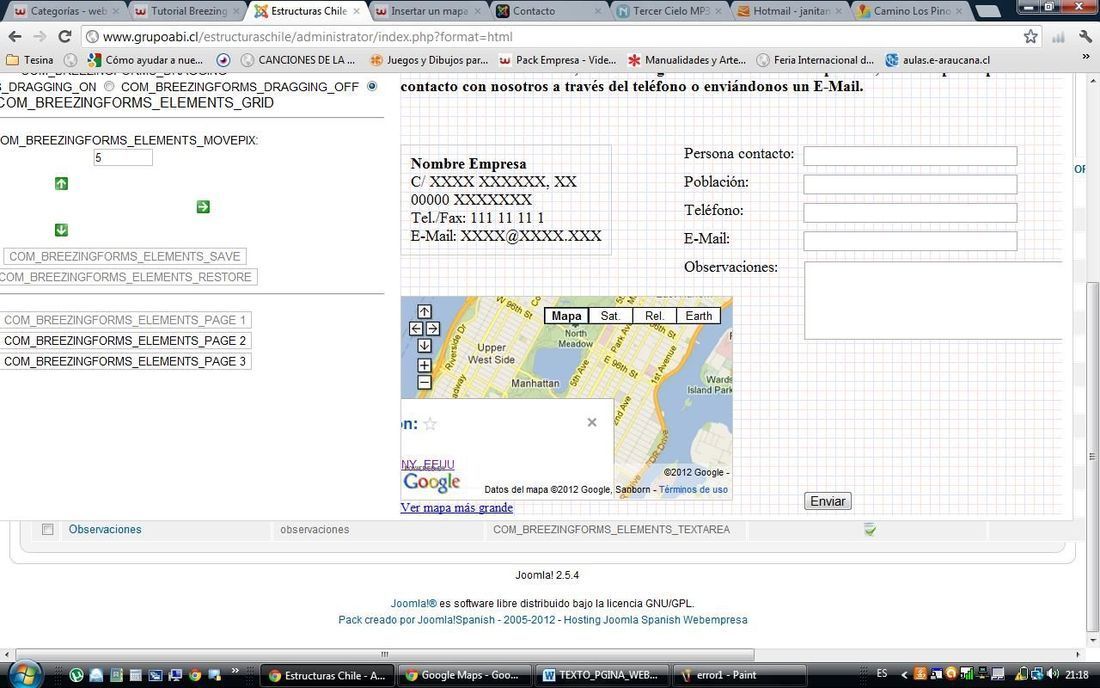
Task: Zoom out on the map with minus
Action: tap(424, 382)
